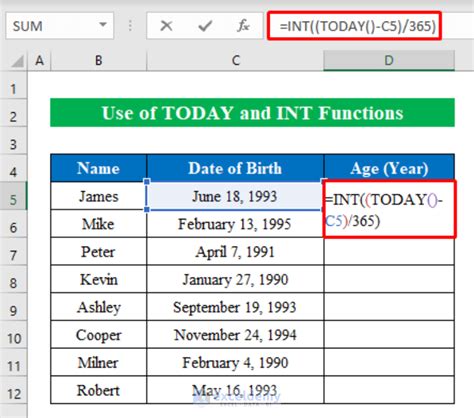Select row 7 header

pyautogui.click(x=13, y=251)
